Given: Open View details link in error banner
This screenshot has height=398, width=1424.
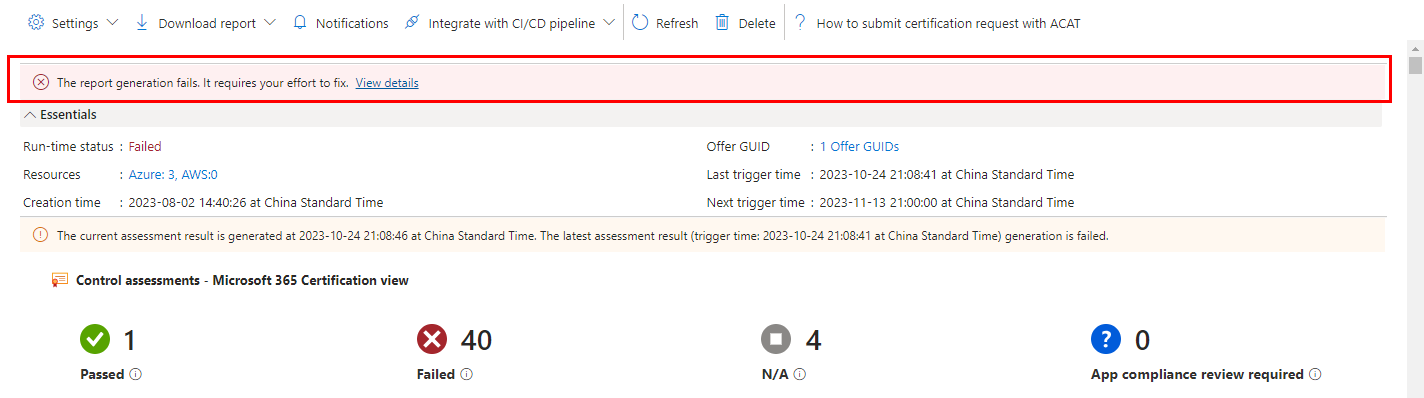Looking at the screenshot, I should tap(387, 83).
